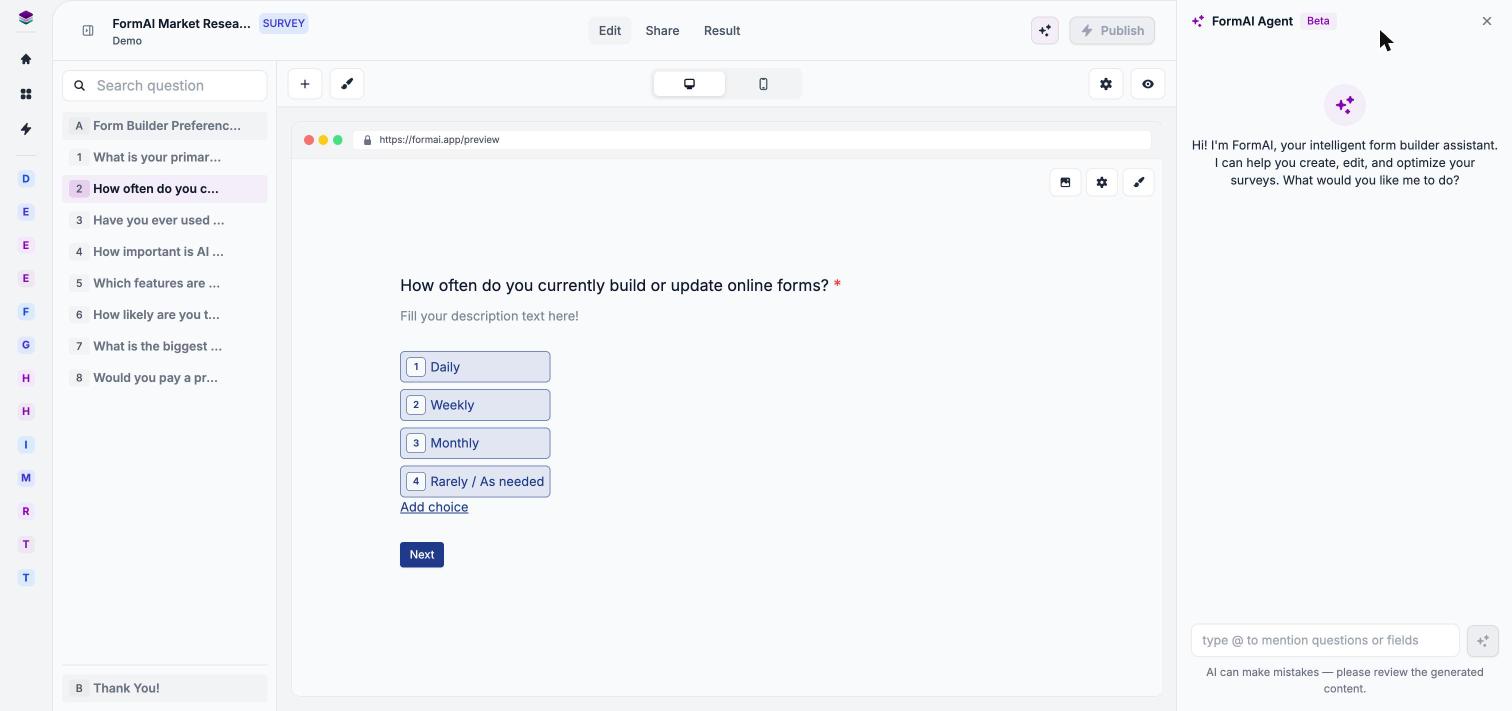Open workspace G in the sidebar
The height and width of the screenshot is (711, 1512).
point(26,345)
